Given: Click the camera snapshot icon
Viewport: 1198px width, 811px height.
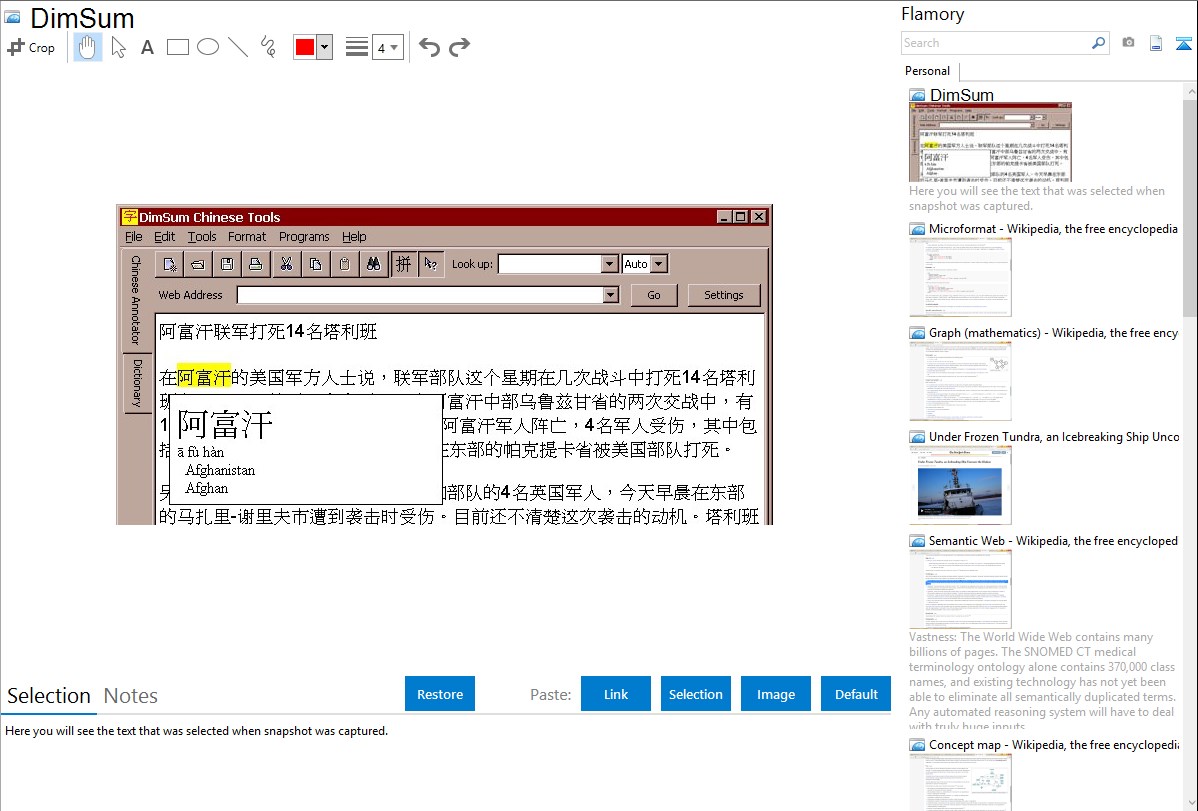Looking at the screenshot, I should (x=1128, y=43).
